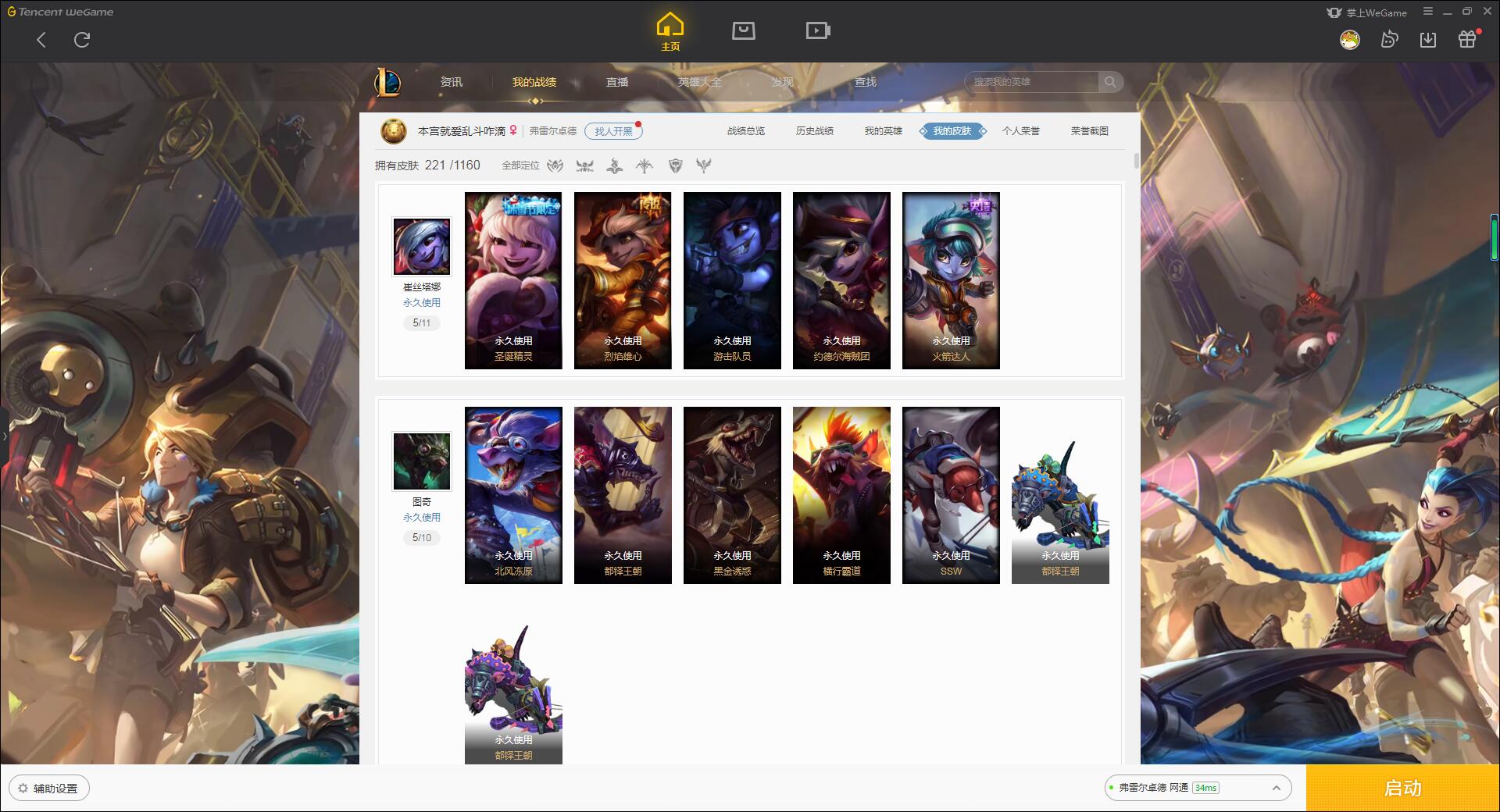Click 崔丝塔娜's 5/11 skin count badge
The width and height of the screenshot is (1500, 812).
422,322
